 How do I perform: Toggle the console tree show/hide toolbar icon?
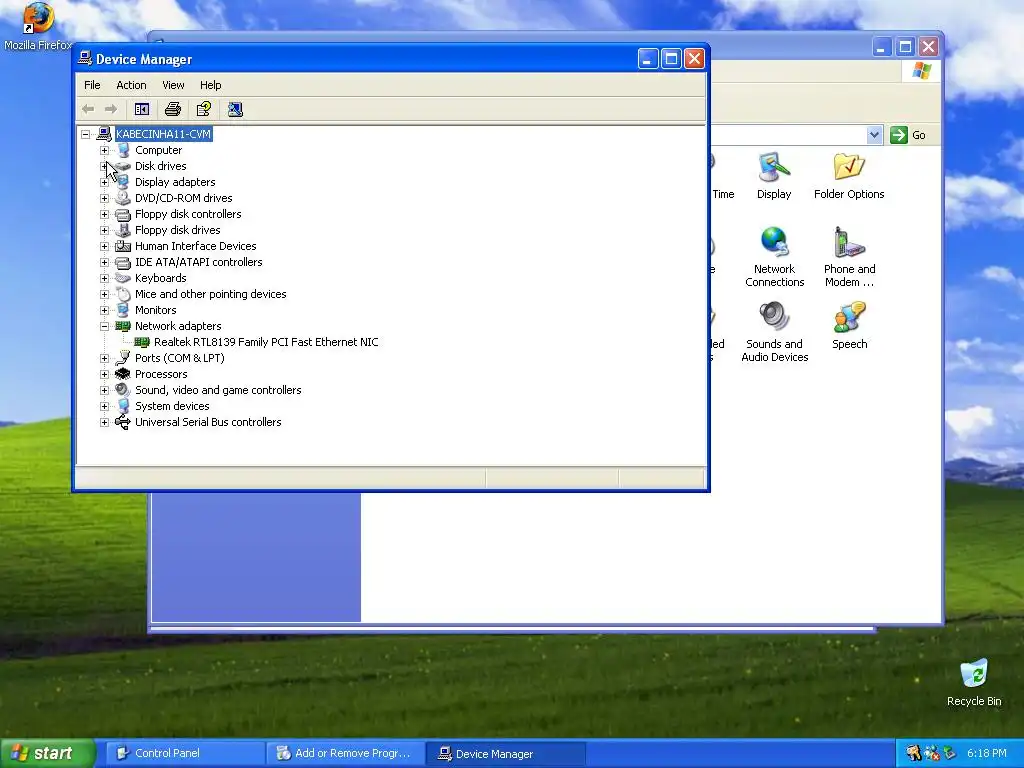pyautogui.click(x=142, y=109)
